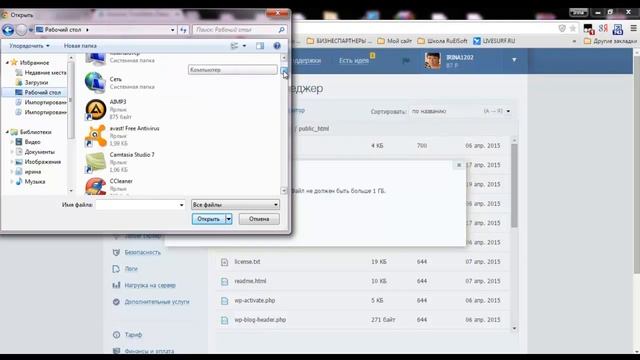The width and height of the screenshot is (640, 360).
Task: Open Дополнительные услуги section
Action: click(157, 302)
